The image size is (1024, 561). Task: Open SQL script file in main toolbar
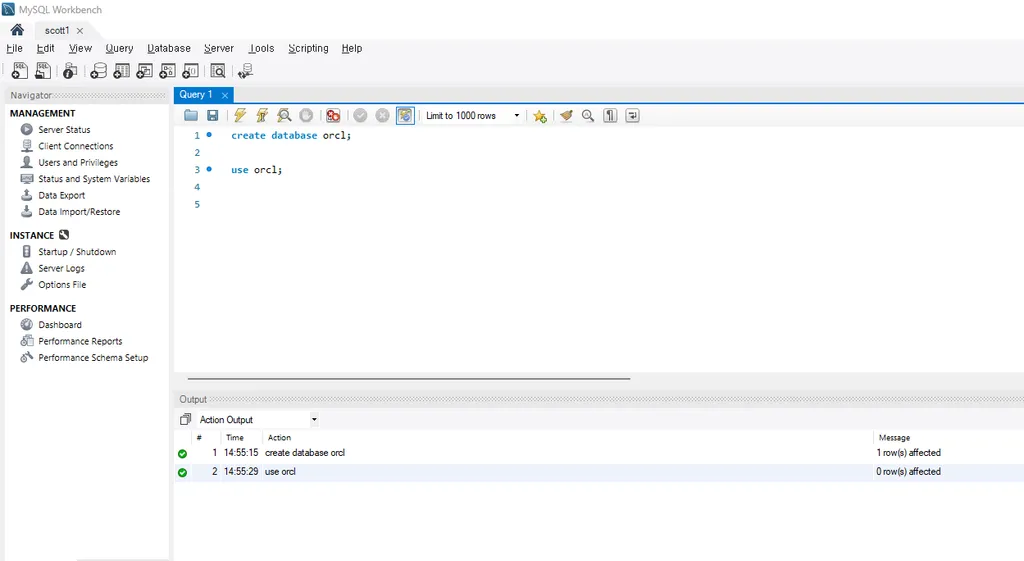[x=43, y=71]
